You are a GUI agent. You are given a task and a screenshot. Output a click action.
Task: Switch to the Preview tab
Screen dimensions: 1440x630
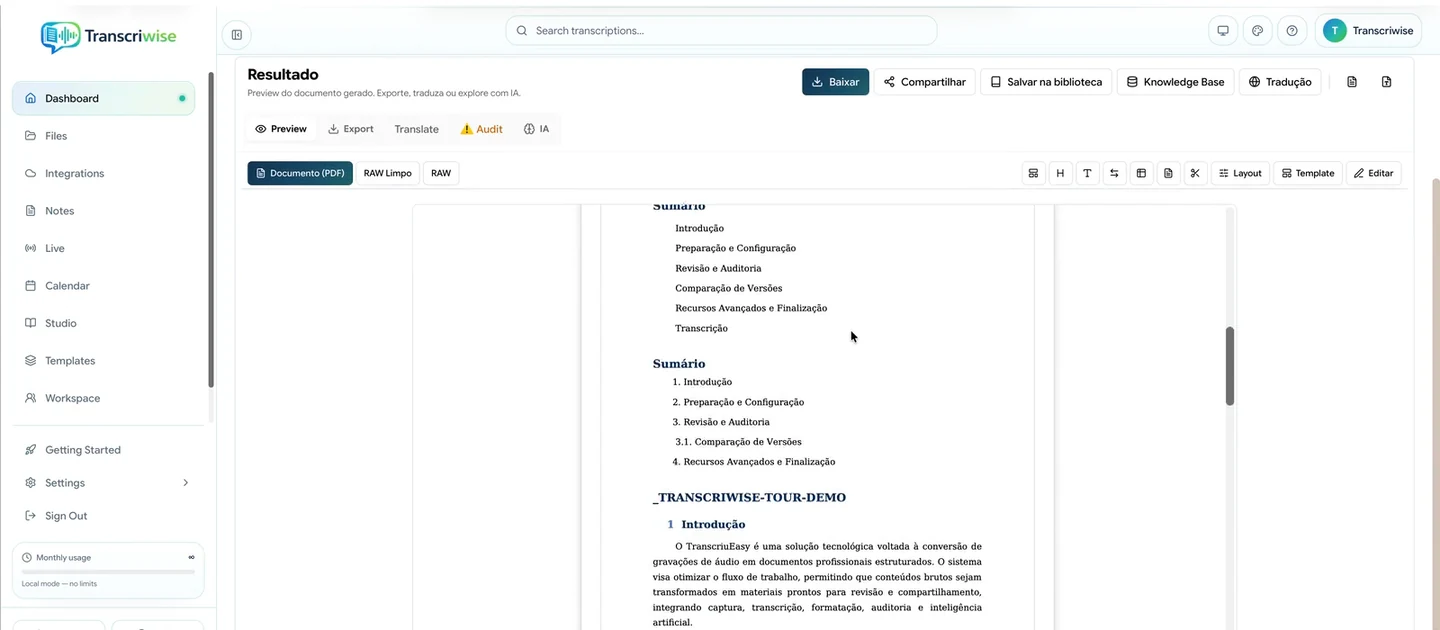(x=281, y=129)
